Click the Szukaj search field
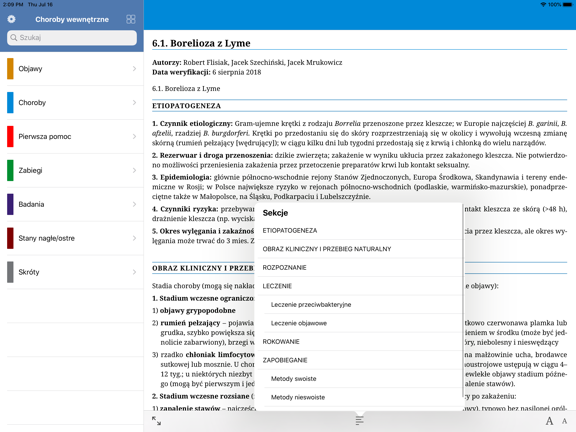 72,37
